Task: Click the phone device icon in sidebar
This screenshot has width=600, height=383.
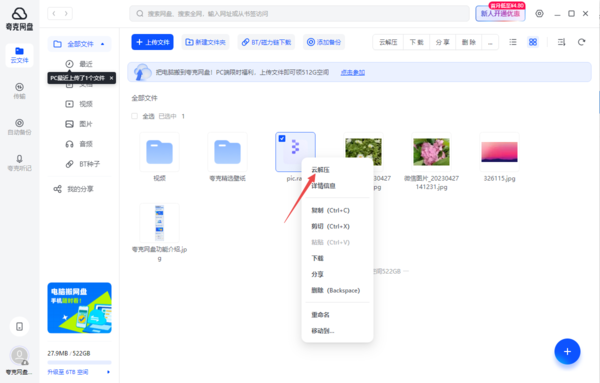Action: [20, 326]
